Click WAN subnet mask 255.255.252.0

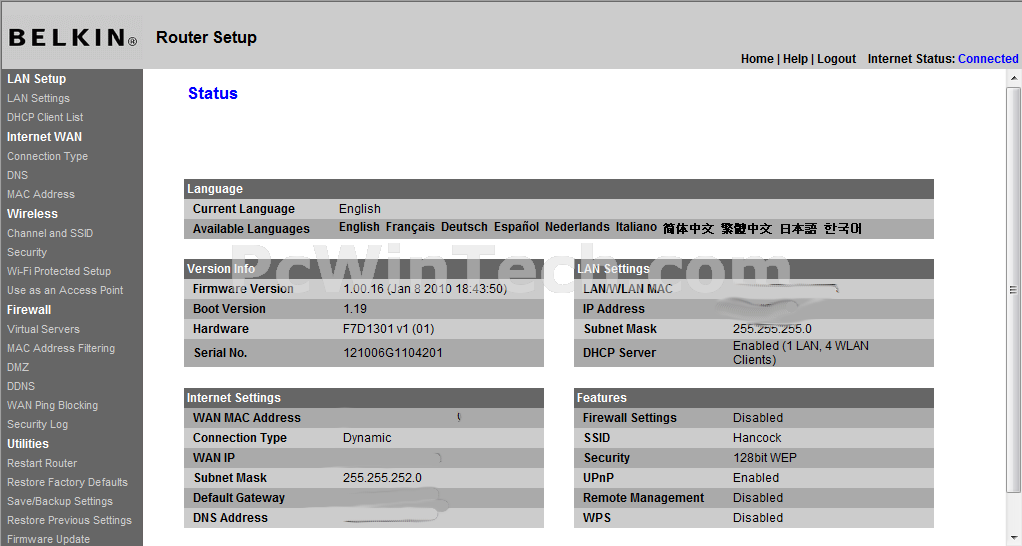pos(383,478)
